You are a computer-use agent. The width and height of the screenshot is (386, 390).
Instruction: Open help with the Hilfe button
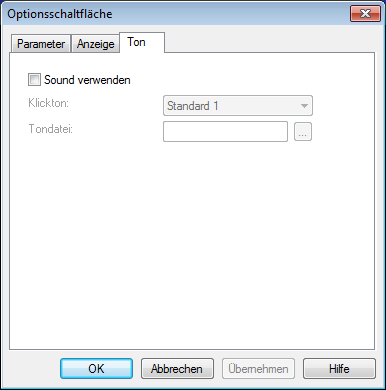tap(339, 369)
